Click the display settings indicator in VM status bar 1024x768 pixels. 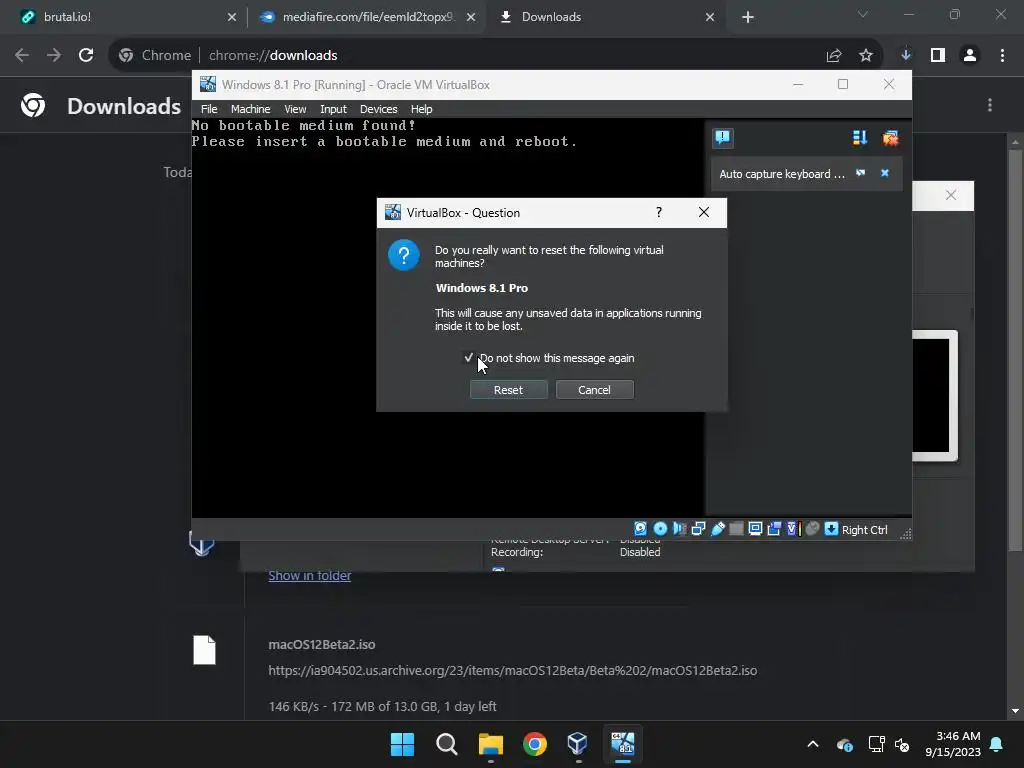[x=755, y=529]
